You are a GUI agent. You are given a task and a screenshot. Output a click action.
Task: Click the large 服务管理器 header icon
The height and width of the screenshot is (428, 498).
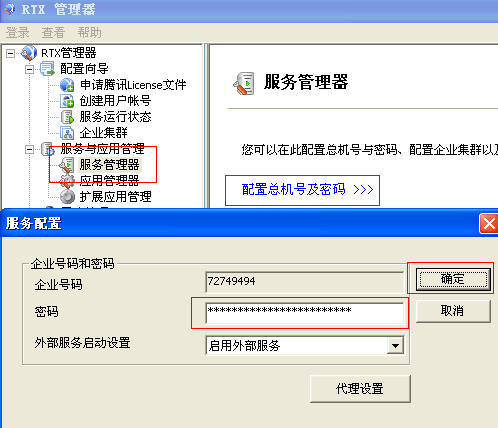[x=244, y=83]
